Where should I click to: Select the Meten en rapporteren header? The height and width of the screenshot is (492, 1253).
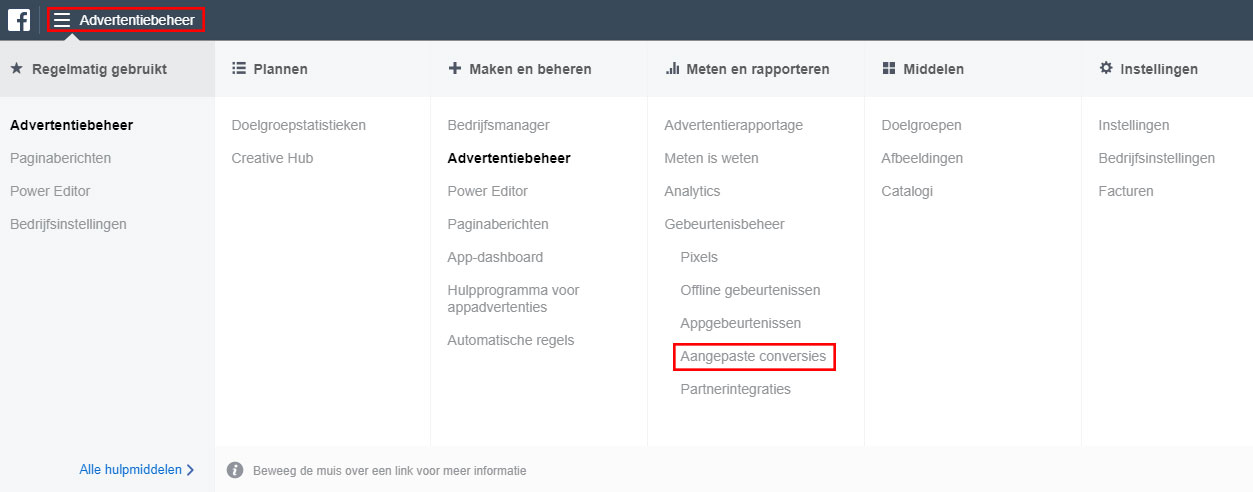pos(758,69)
